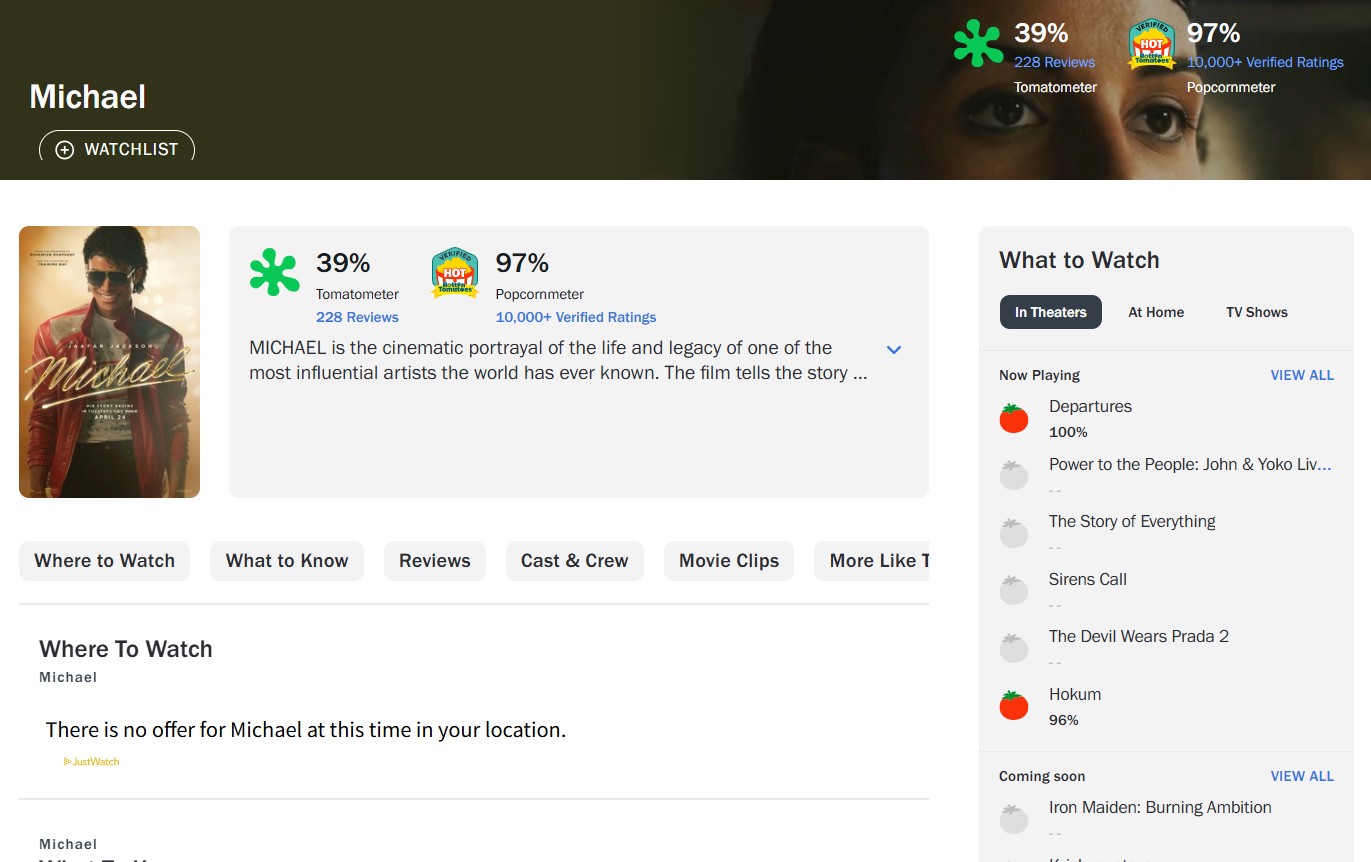Click the 39% Tomatometer score in header banner

coord(1043,33)
